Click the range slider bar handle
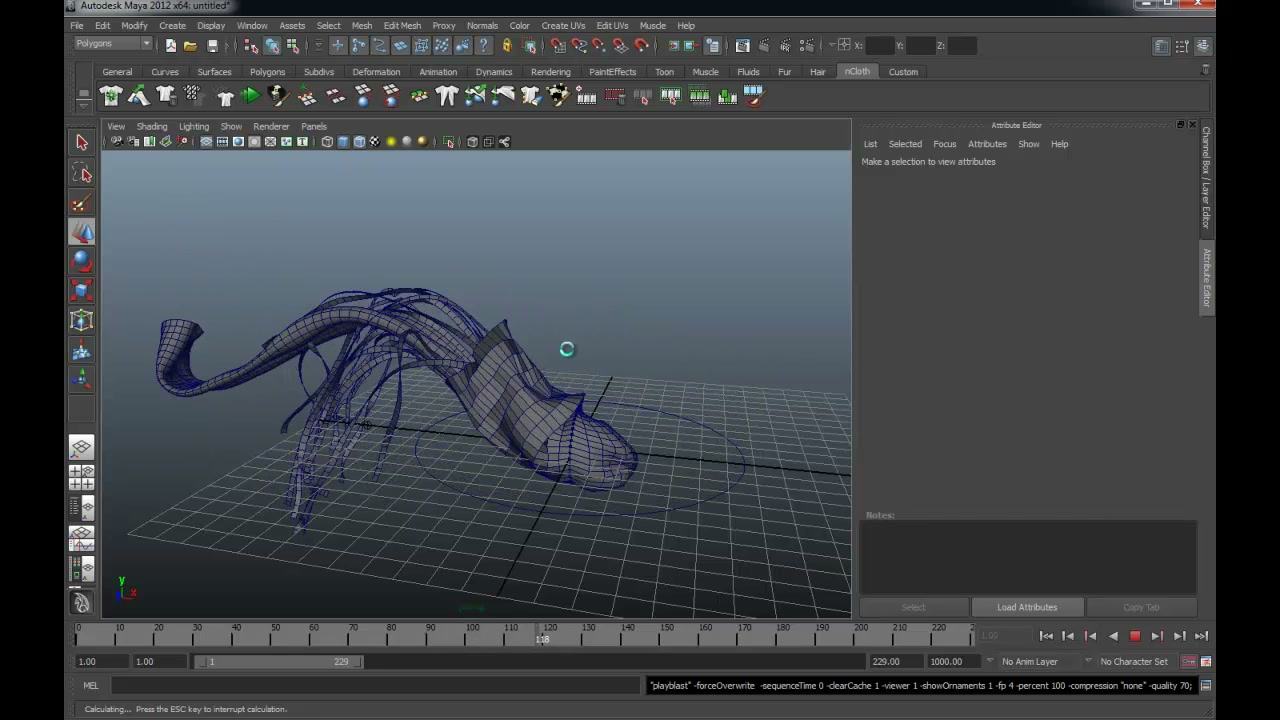Screen dimensions: 1280x720 280,662
